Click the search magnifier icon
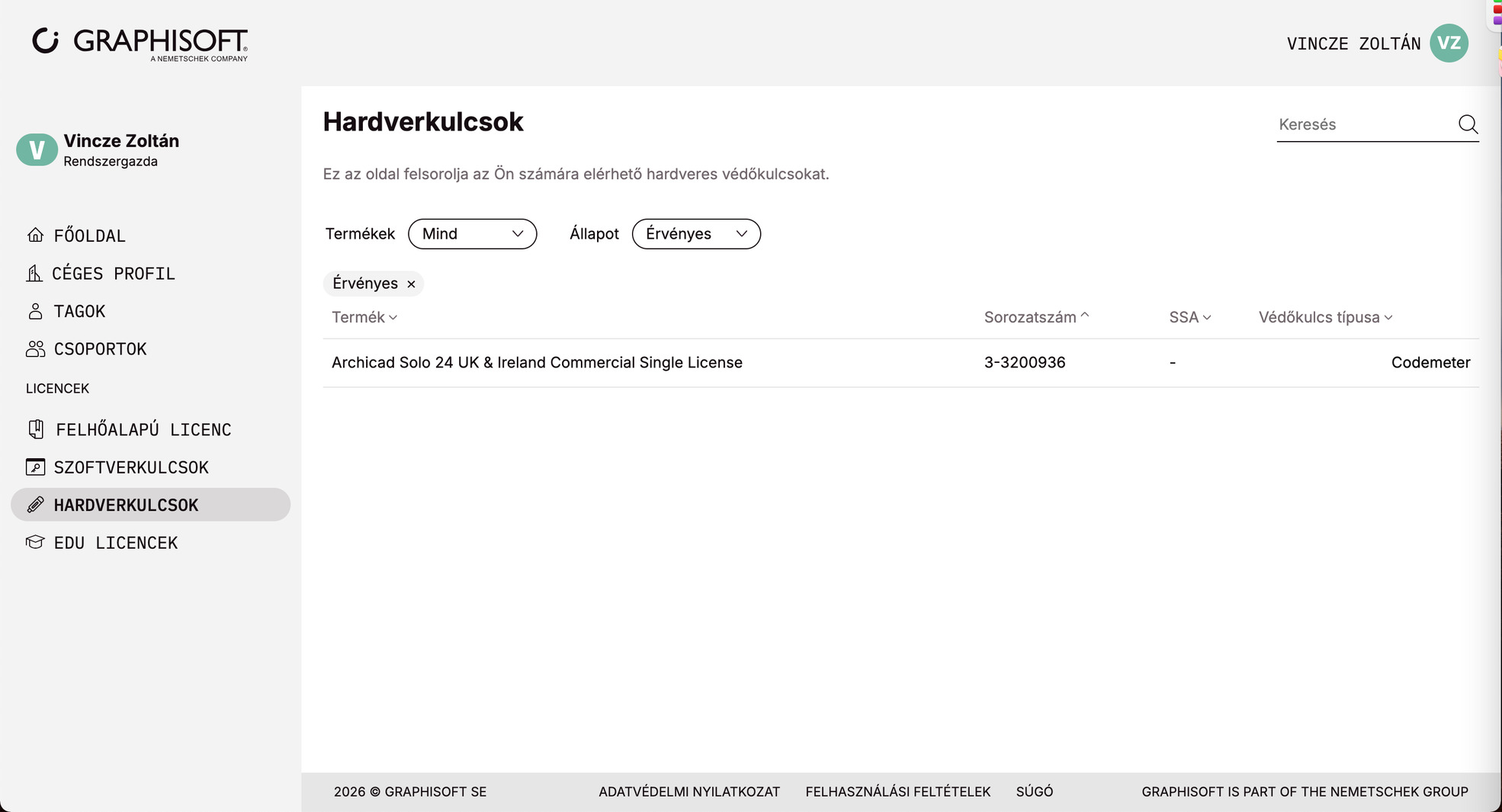The width and height of the screenshot is (1502, 812). coord(1468,124)
